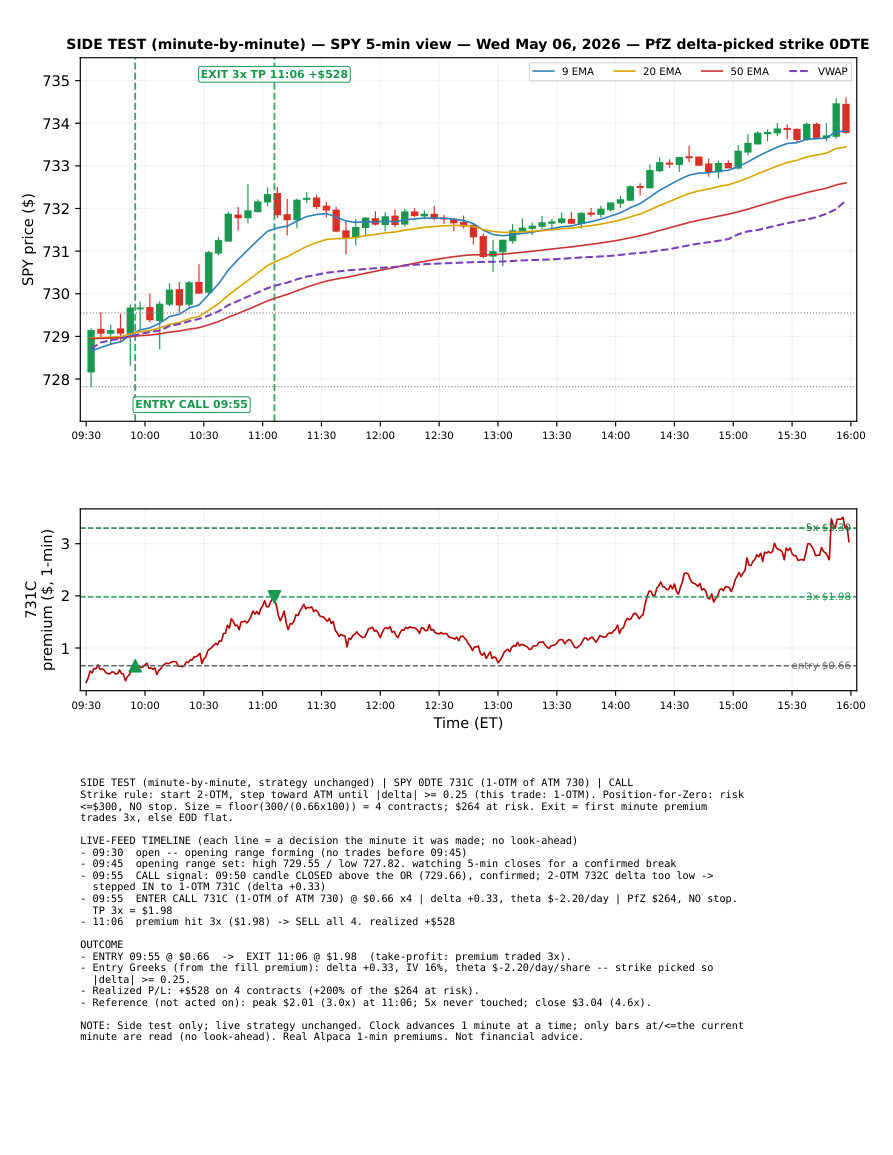The image size is (893, 1155).
Task: Click the '731C premium ($, 1-min)' axis label
Action: click(x=39, y=600)
